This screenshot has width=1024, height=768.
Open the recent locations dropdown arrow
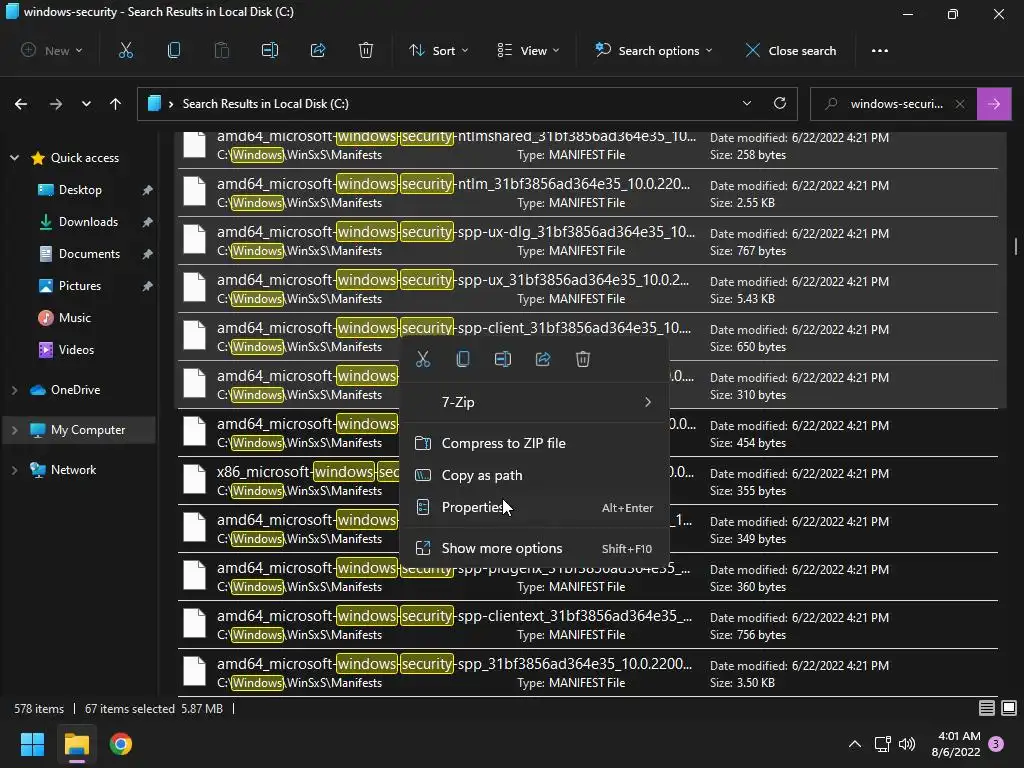pyautogui.click(x=86, y=104)
